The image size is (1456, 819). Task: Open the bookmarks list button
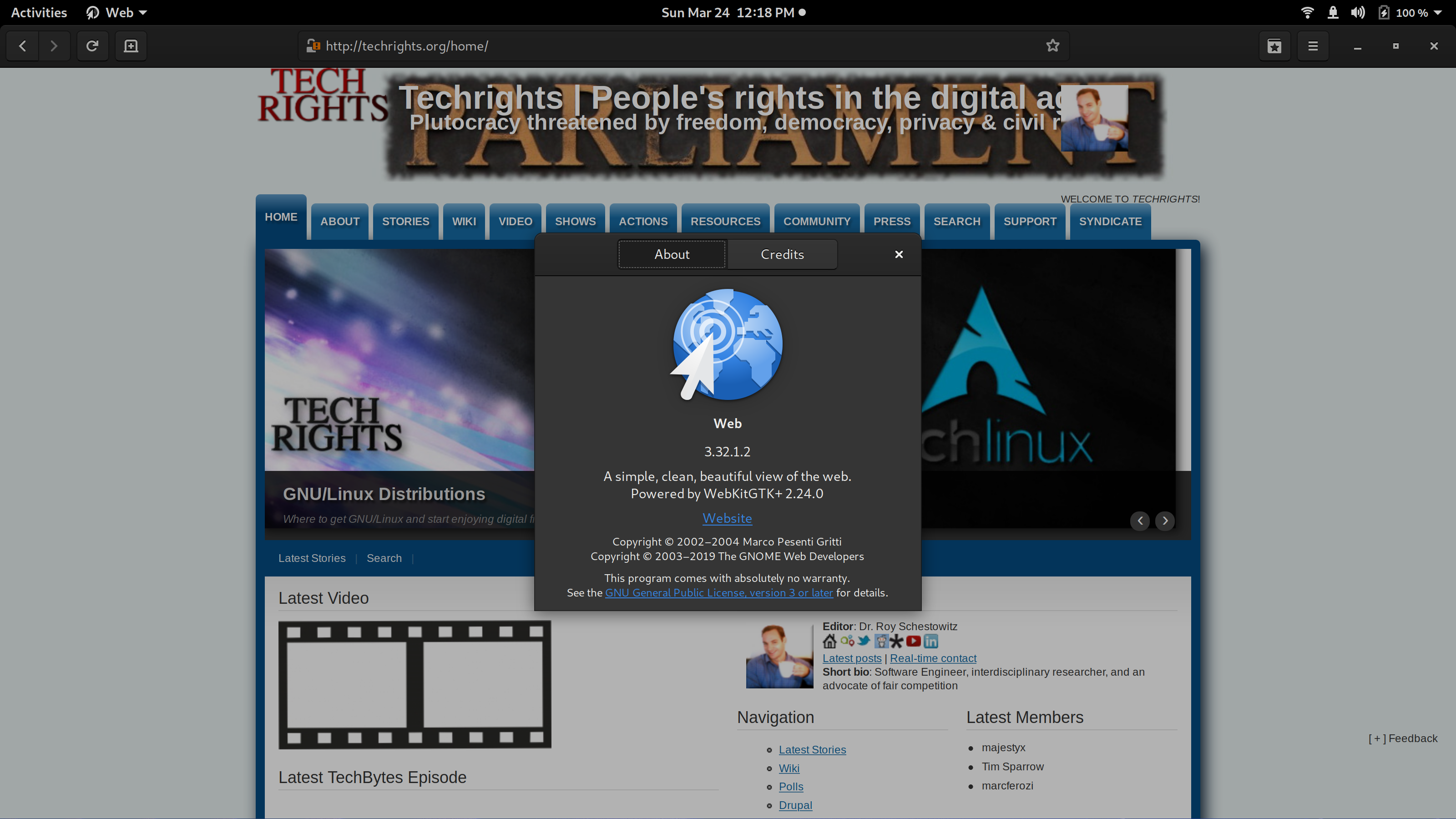click(1274, 46)
